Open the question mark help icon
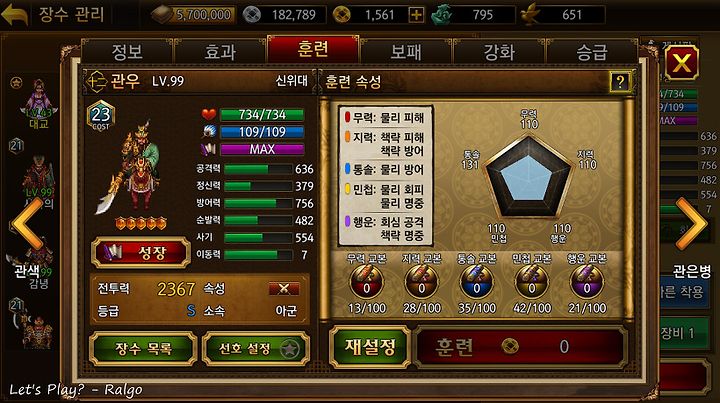720x403 pixels. click(x=620, y=82)
